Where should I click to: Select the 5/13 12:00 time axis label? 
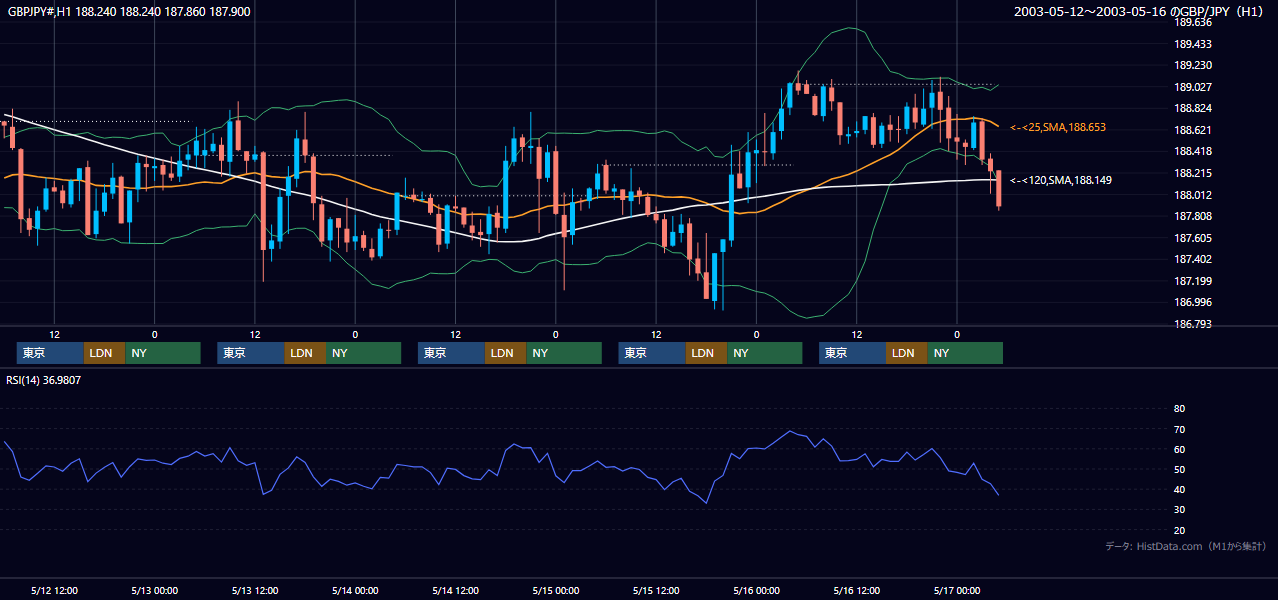tap(254, 590)
